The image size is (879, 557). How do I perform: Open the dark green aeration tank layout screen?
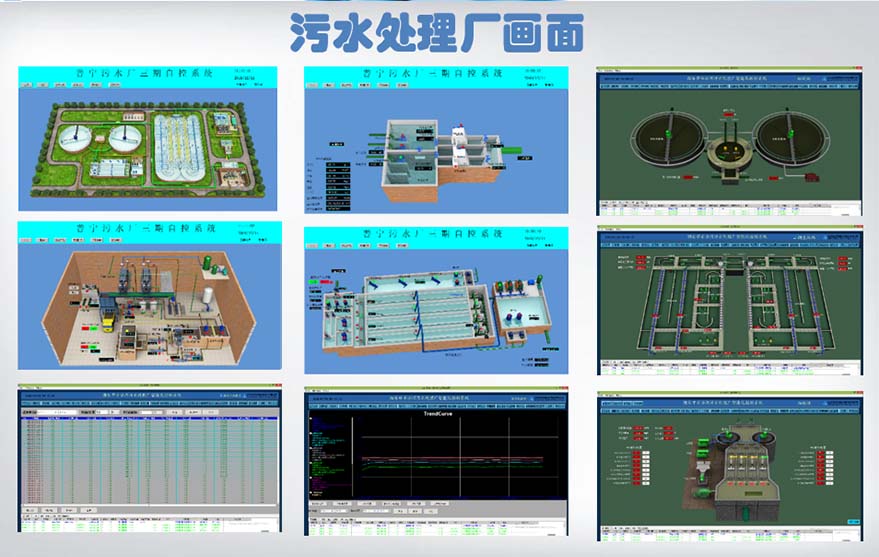point(729,302)
